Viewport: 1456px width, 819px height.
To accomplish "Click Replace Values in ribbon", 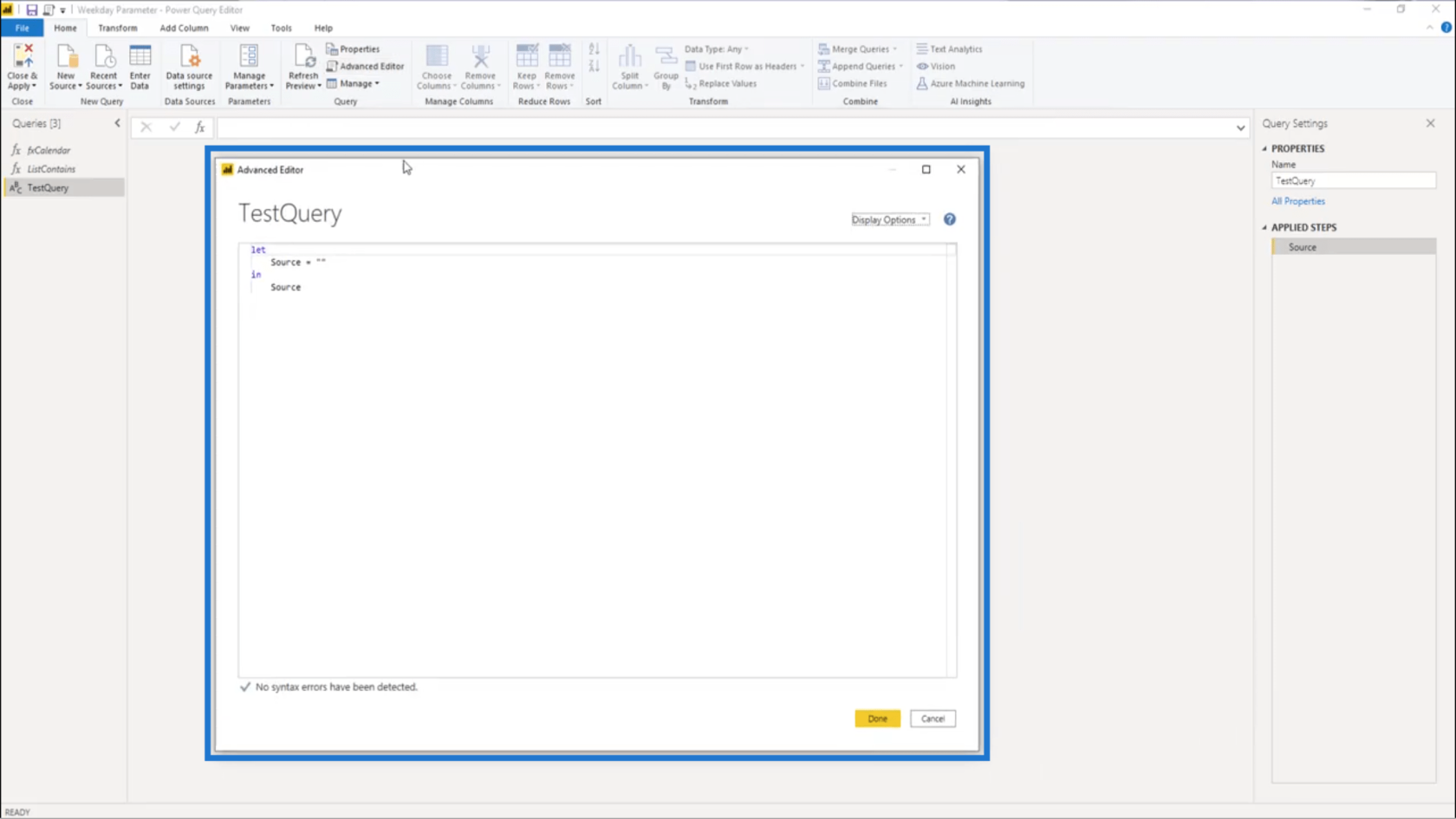I will [x=720, y=84].
